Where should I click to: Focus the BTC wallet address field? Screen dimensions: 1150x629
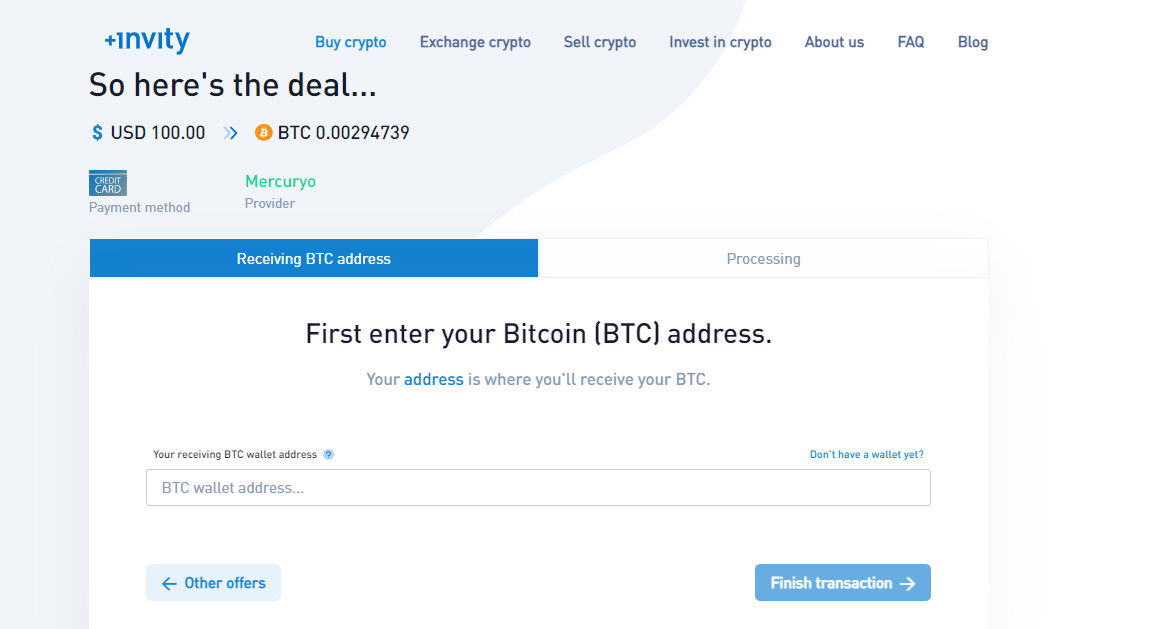pyautogui.click(x=538, y=488)
